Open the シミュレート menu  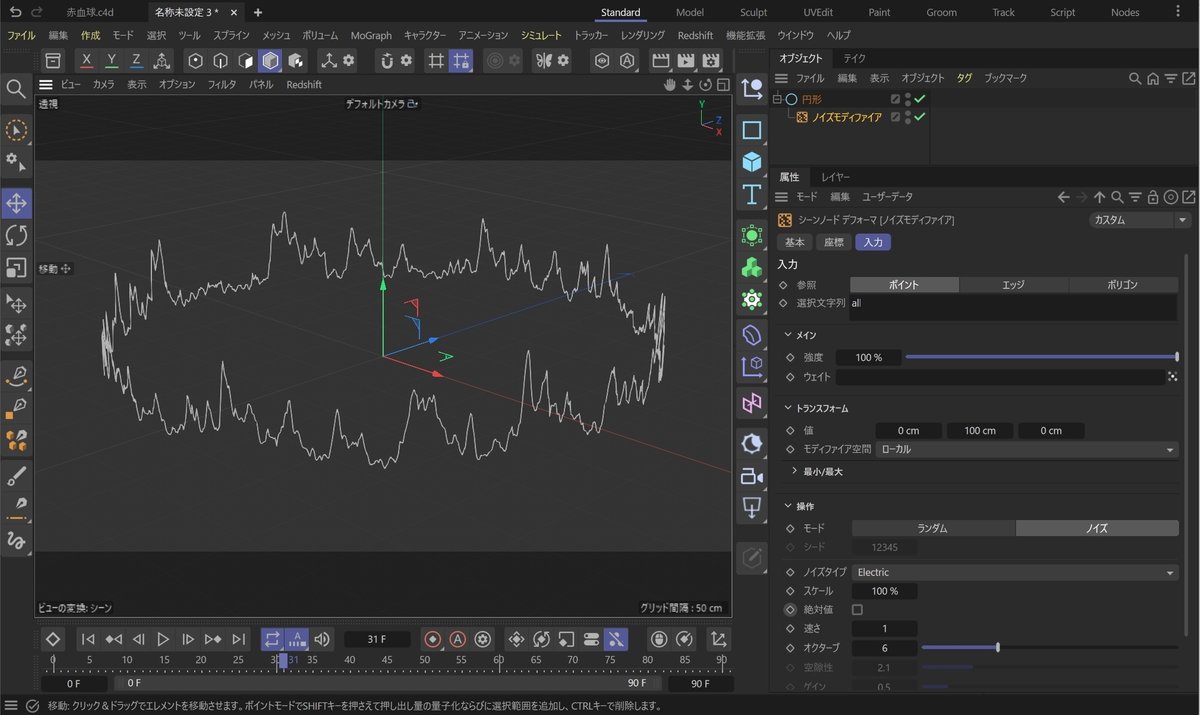click(541, 35)
